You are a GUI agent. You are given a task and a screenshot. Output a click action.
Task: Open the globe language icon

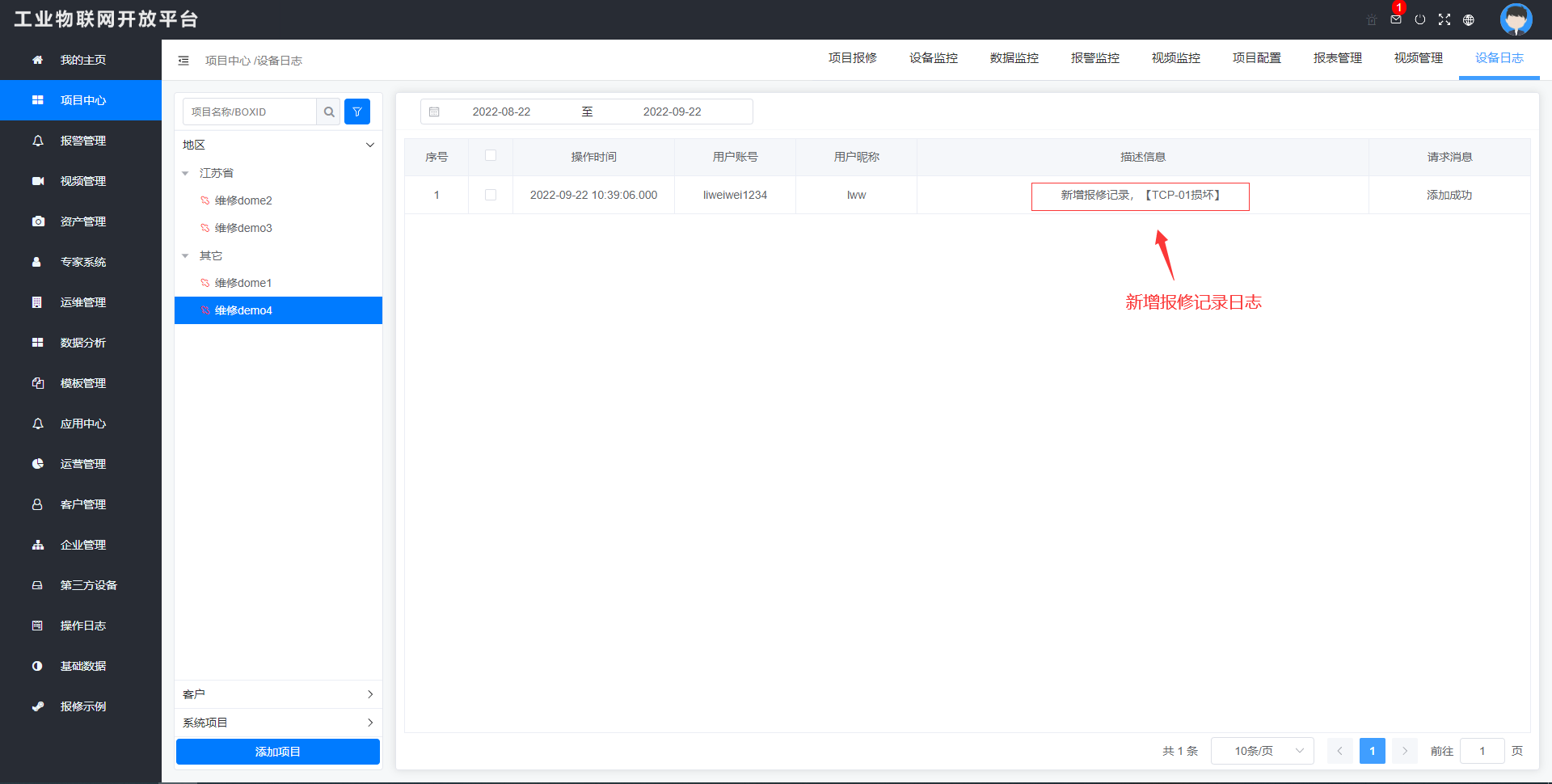(1469, 19)
